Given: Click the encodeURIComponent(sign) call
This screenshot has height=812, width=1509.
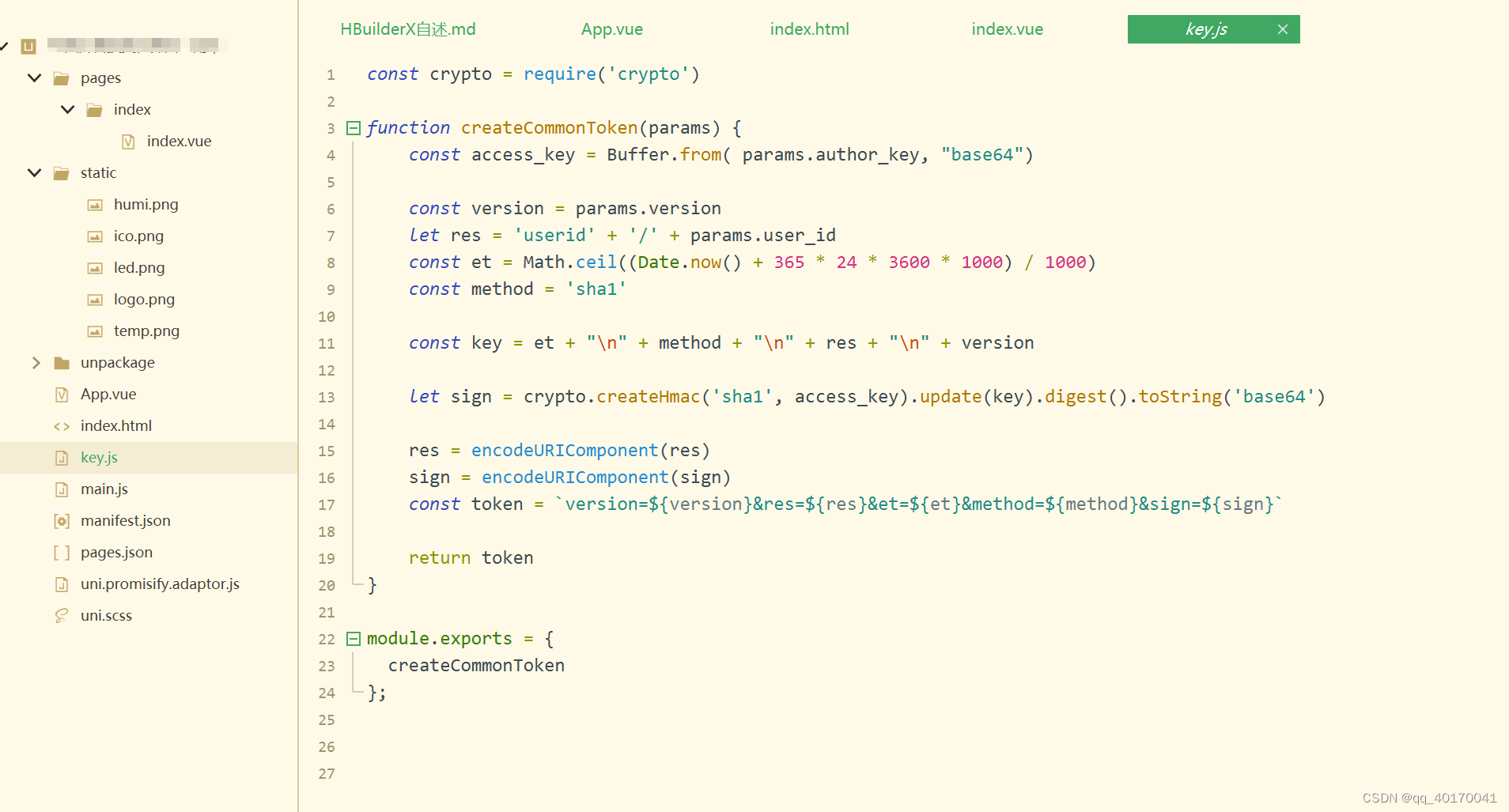Looking at the screenshot, I should [x=606, y=477].
